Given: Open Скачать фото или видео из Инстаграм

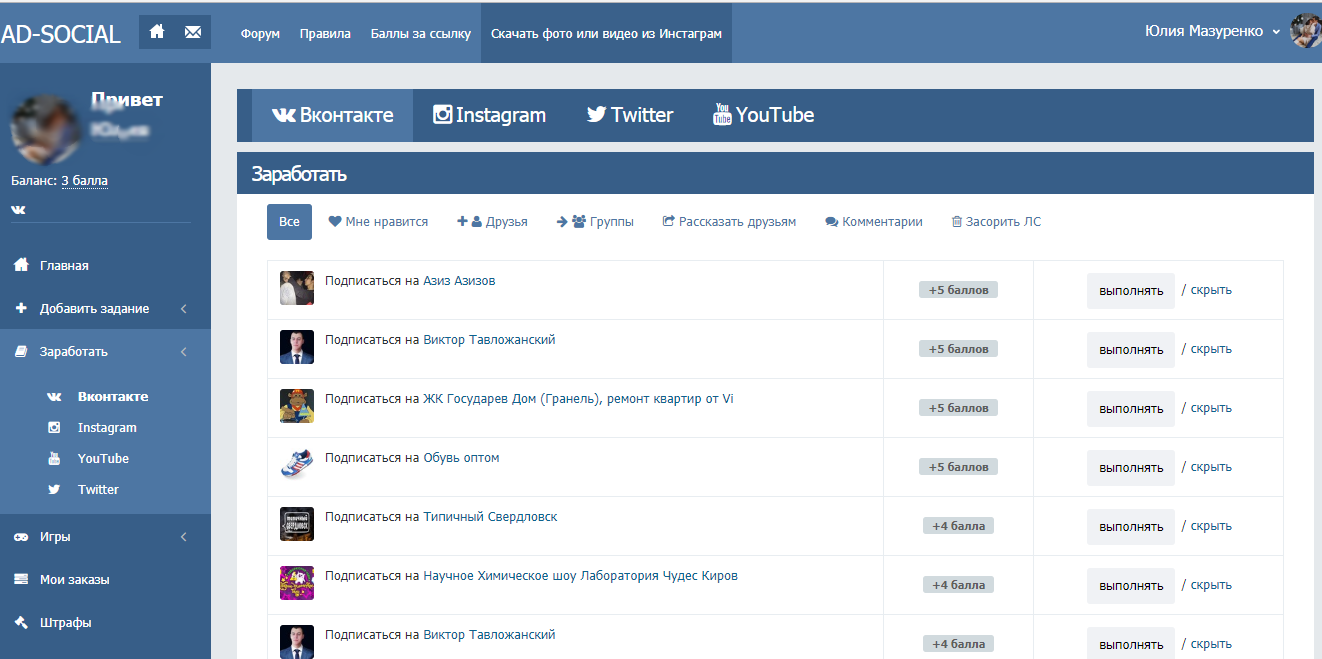Looking at the screenshot, I should click(x=606, y=33).
